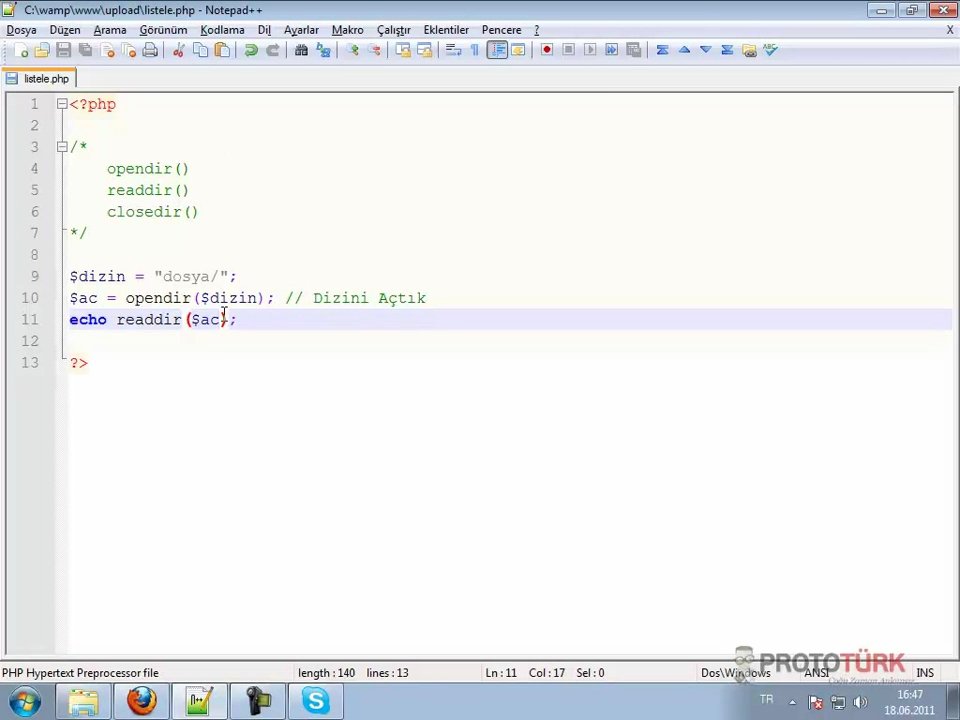Click the New file toolbar icon
This screenshot has height=720, width=960.
click(x=20, y=50)
